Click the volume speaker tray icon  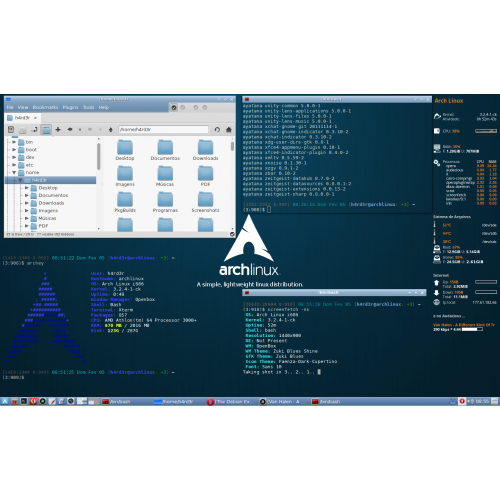[471, 401]
